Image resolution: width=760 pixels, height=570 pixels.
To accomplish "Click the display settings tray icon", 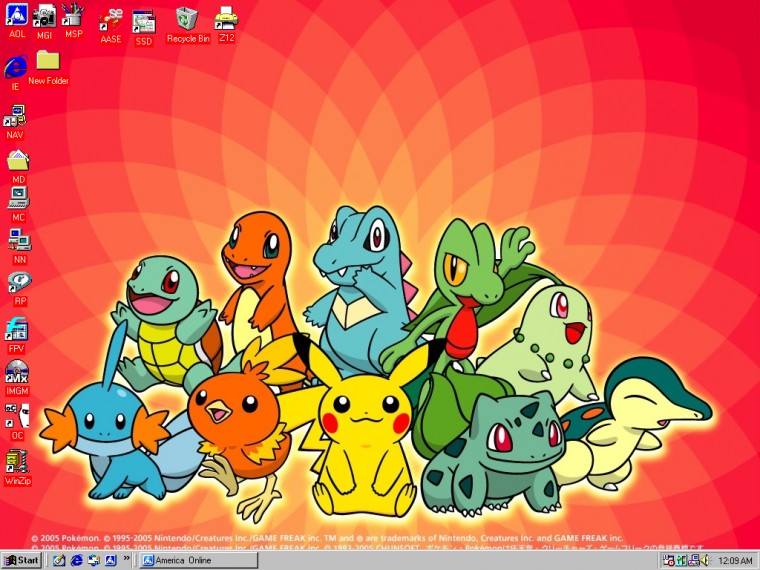I will pos(694,560).
